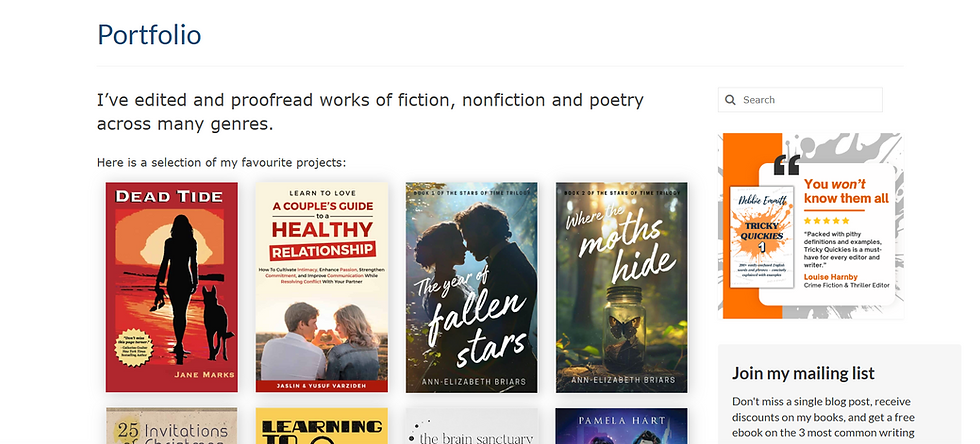This screenshot has height=444, width=980.
Task: Click the search magnifier icon
Action: [x=731, y=100]
